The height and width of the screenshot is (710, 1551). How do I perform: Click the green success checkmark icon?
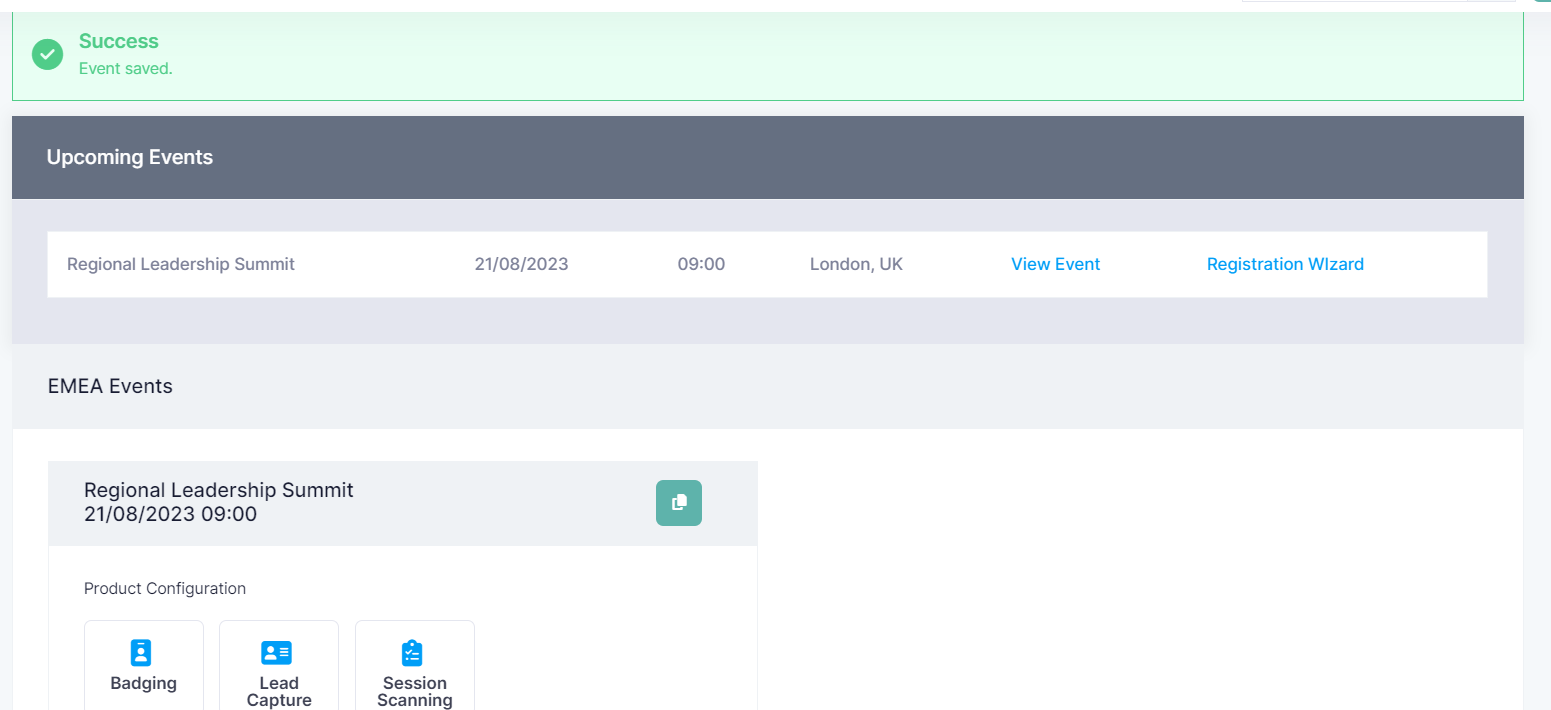pos(47,54)
